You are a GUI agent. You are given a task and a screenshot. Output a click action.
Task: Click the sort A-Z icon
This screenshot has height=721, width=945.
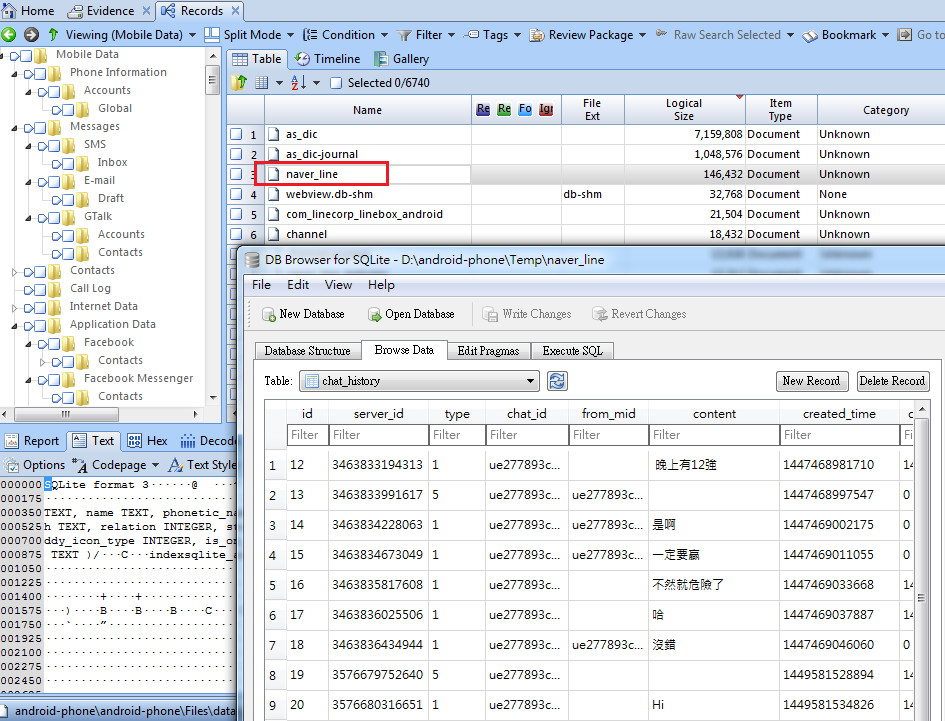(x=299, y=83)
